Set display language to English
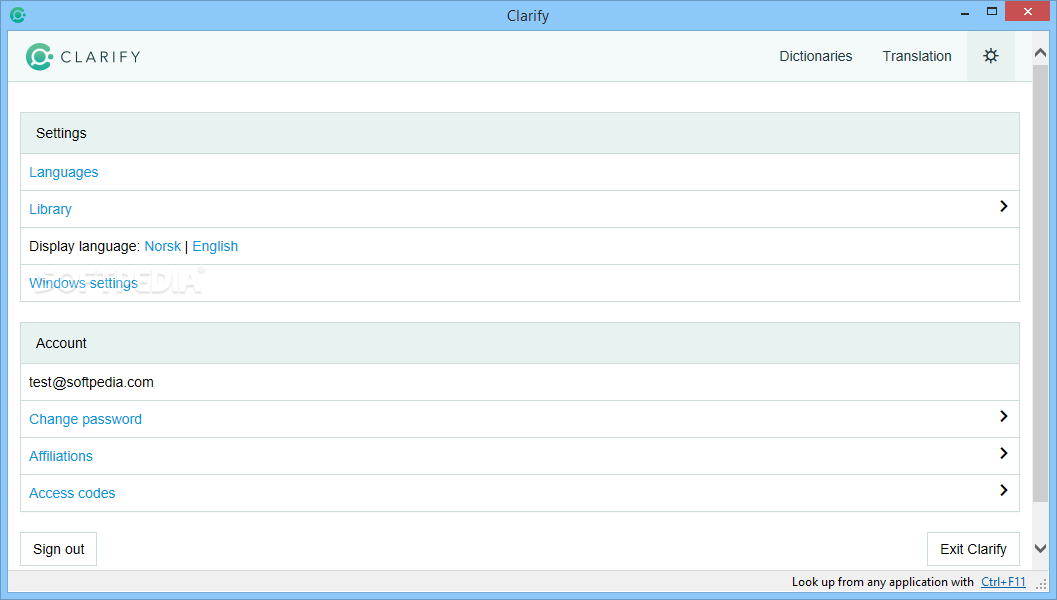Image resolution: width=1057 pixels, height=600 pixels. point(215,246)
